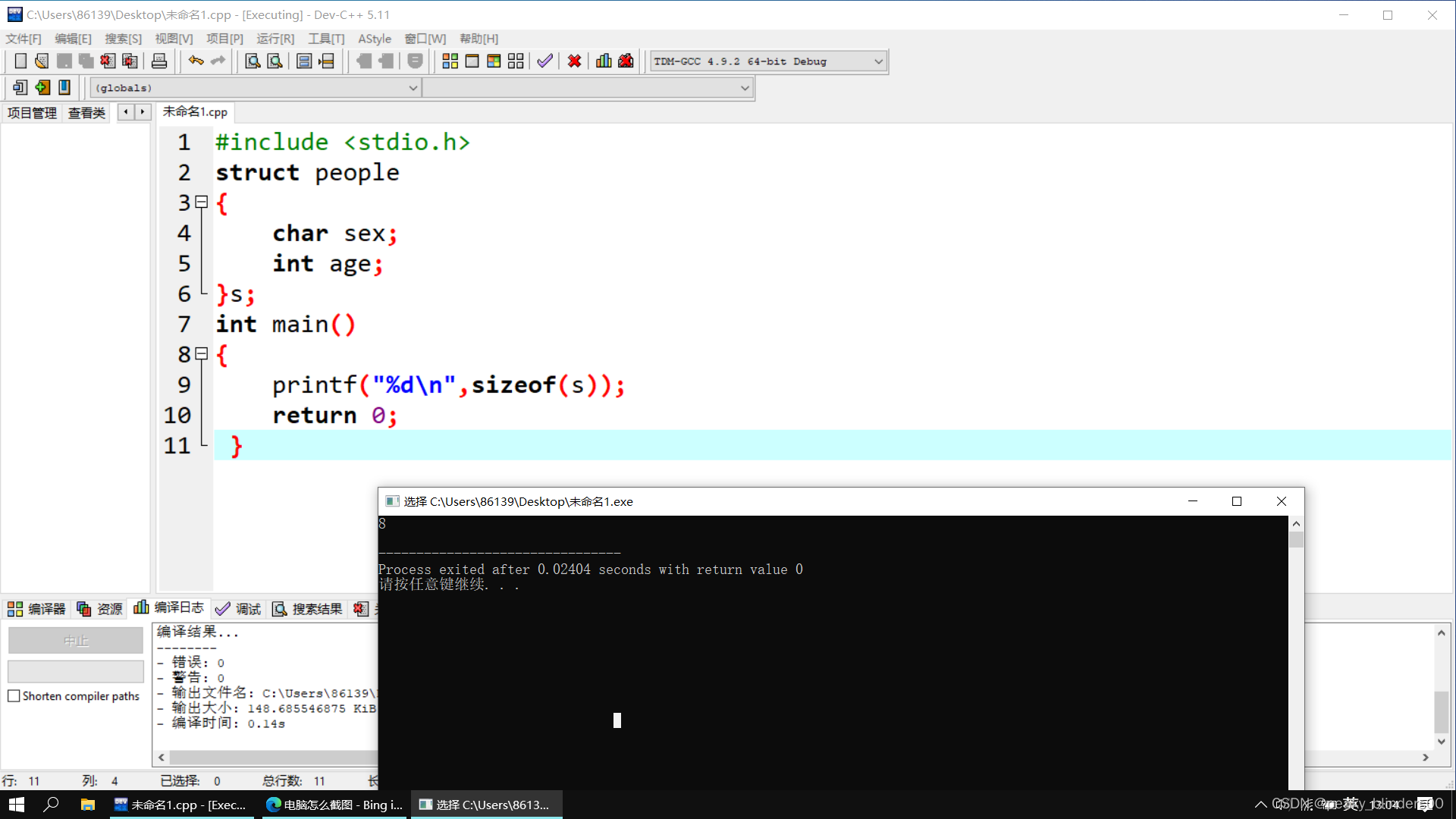This screenshot has height=819, width=1456.
Task: Open the 运行[R] menu
Action: coord(275,39)
